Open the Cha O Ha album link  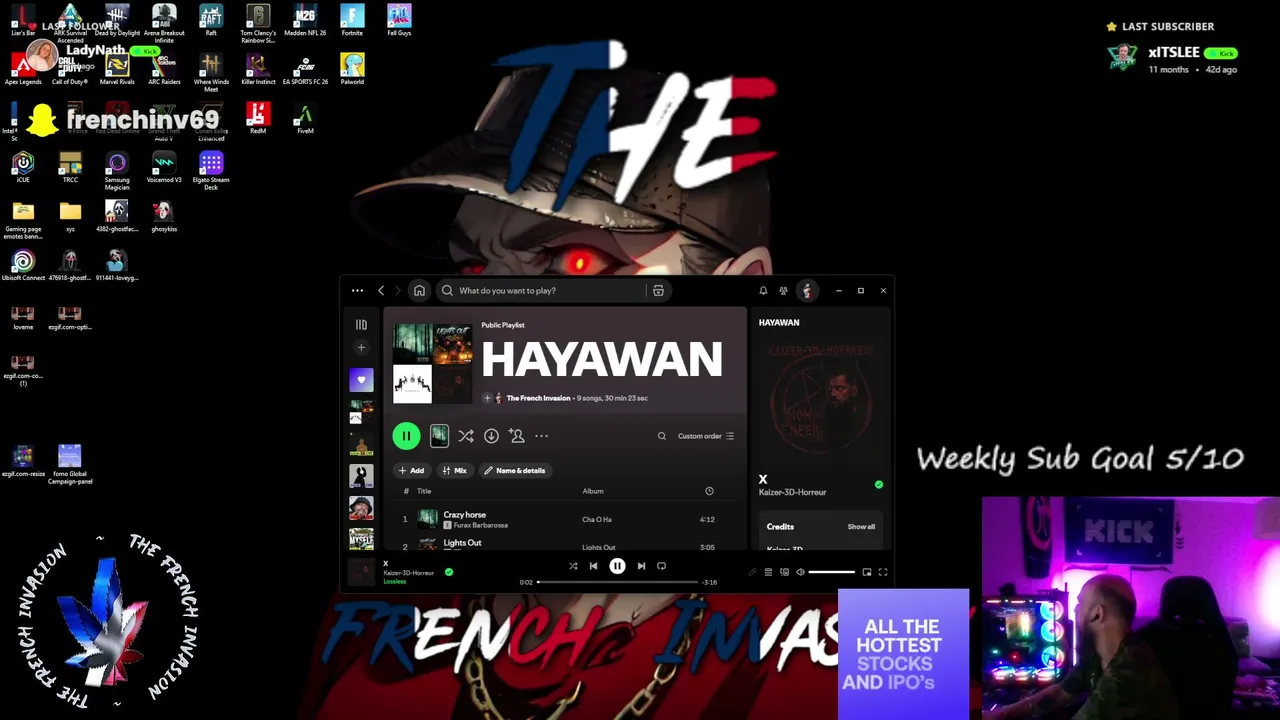(597, 520)
